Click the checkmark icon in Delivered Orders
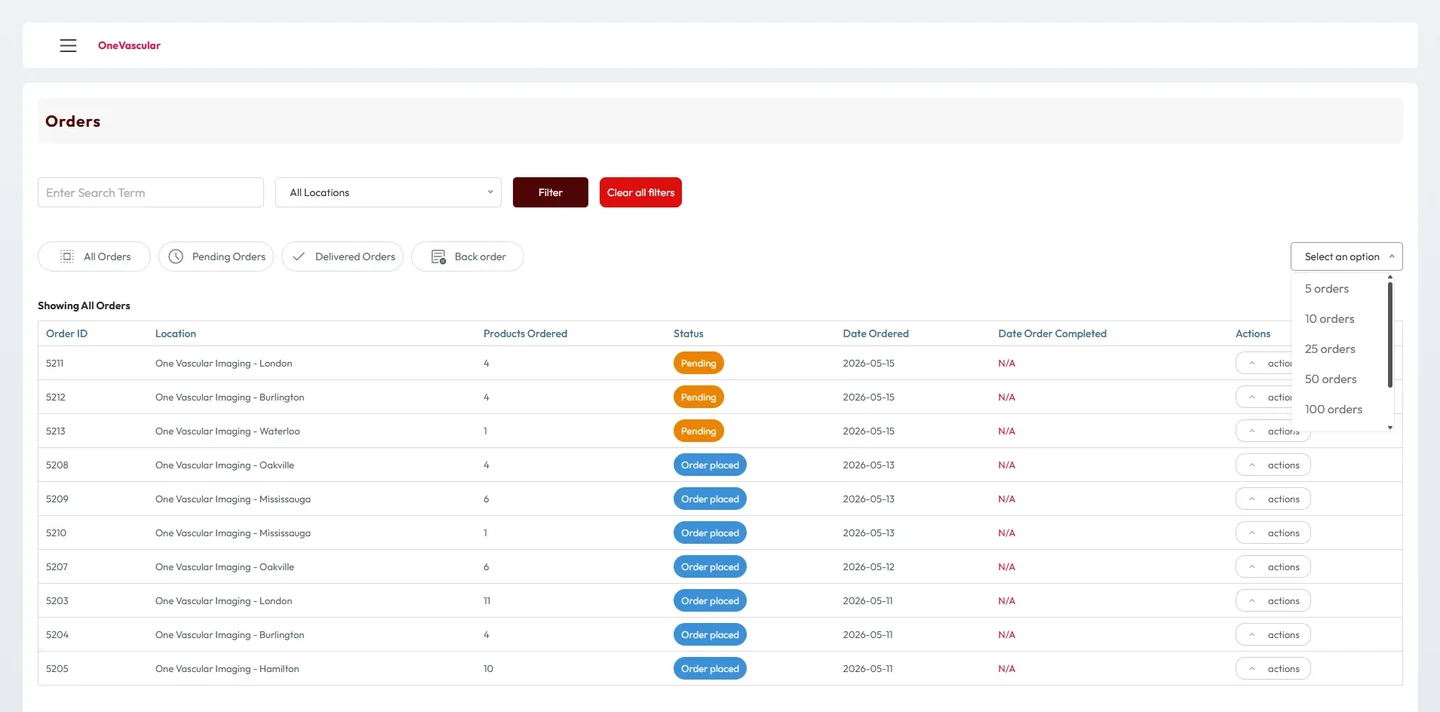Viewport: 1440px width, 712px height. (298, 257)
